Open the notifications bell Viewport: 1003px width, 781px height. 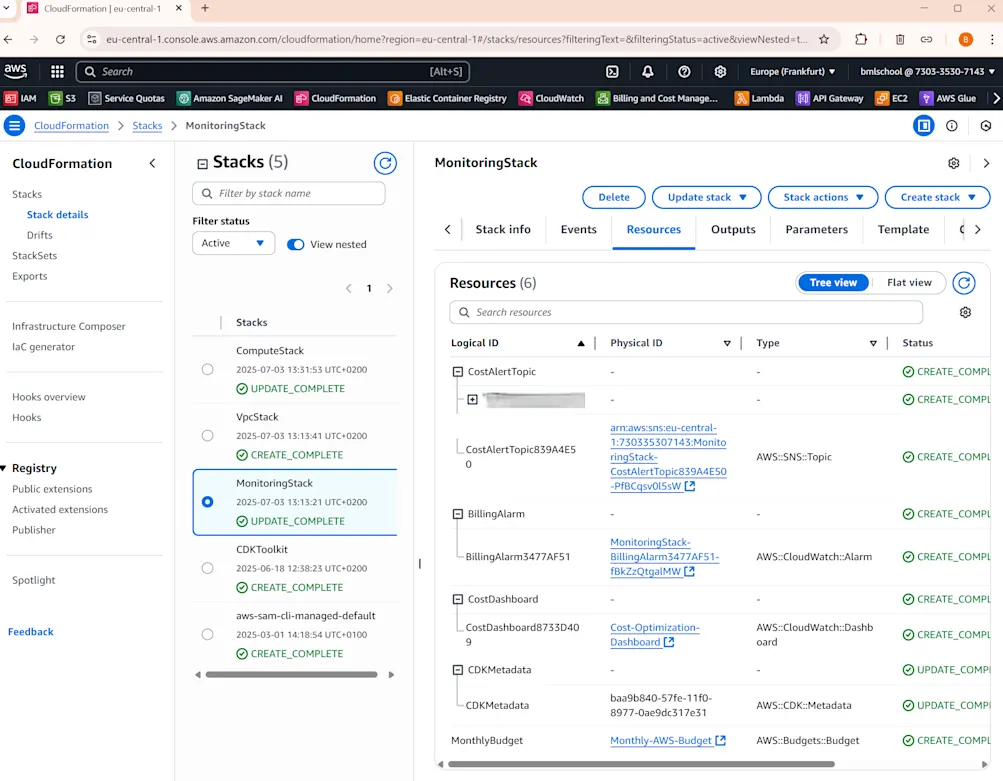coord(647,71)
